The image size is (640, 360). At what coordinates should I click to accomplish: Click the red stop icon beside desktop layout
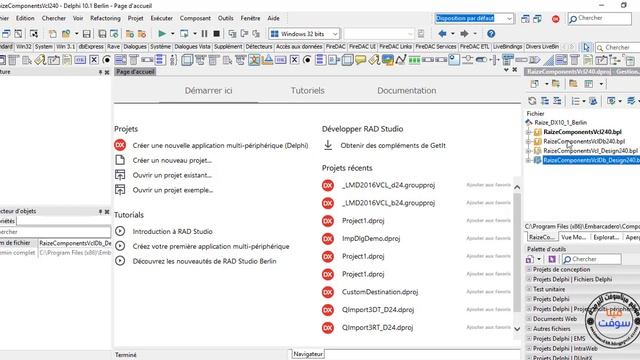pos(556,19)
